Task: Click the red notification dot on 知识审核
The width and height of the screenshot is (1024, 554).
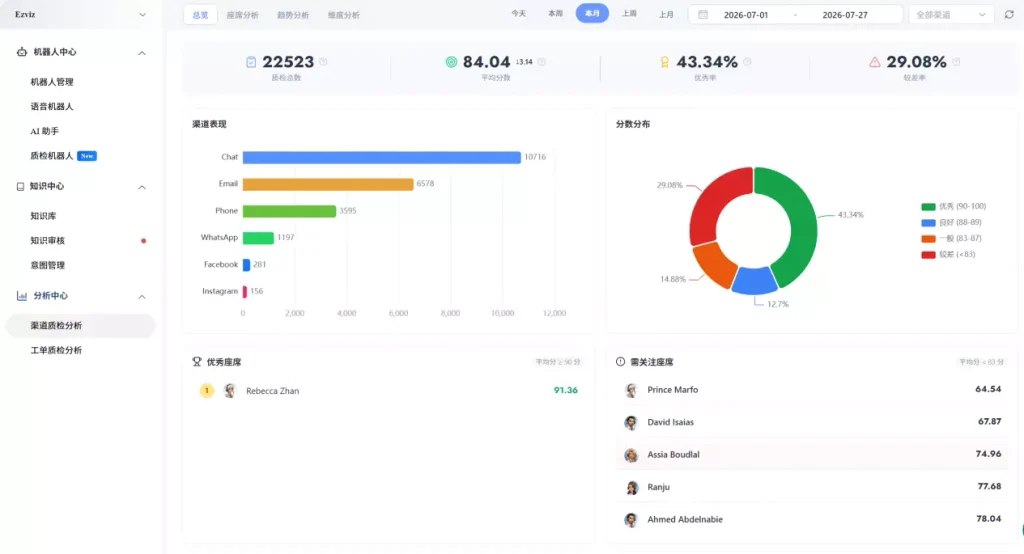Action: tap(144, 240)
